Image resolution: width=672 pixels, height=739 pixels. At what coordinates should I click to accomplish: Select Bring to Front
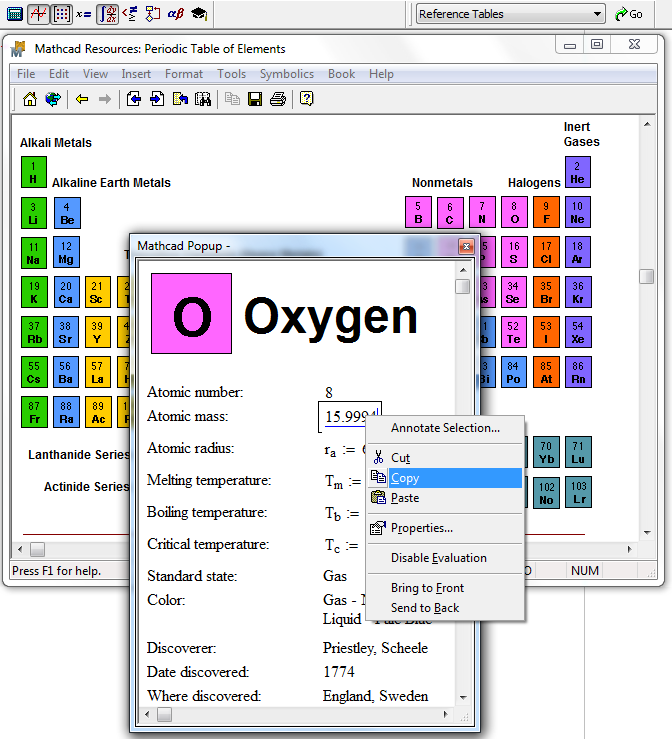tap(445, 588)
